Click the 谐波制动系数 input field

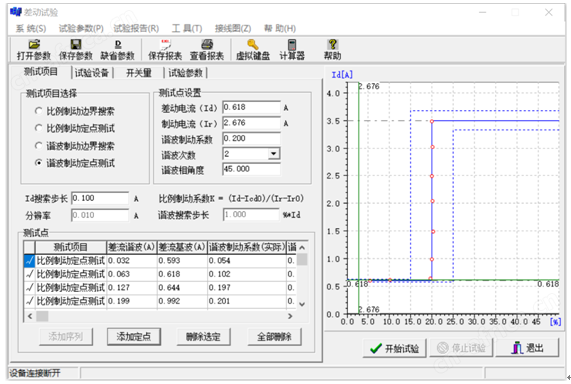click(x=251, y=138)
